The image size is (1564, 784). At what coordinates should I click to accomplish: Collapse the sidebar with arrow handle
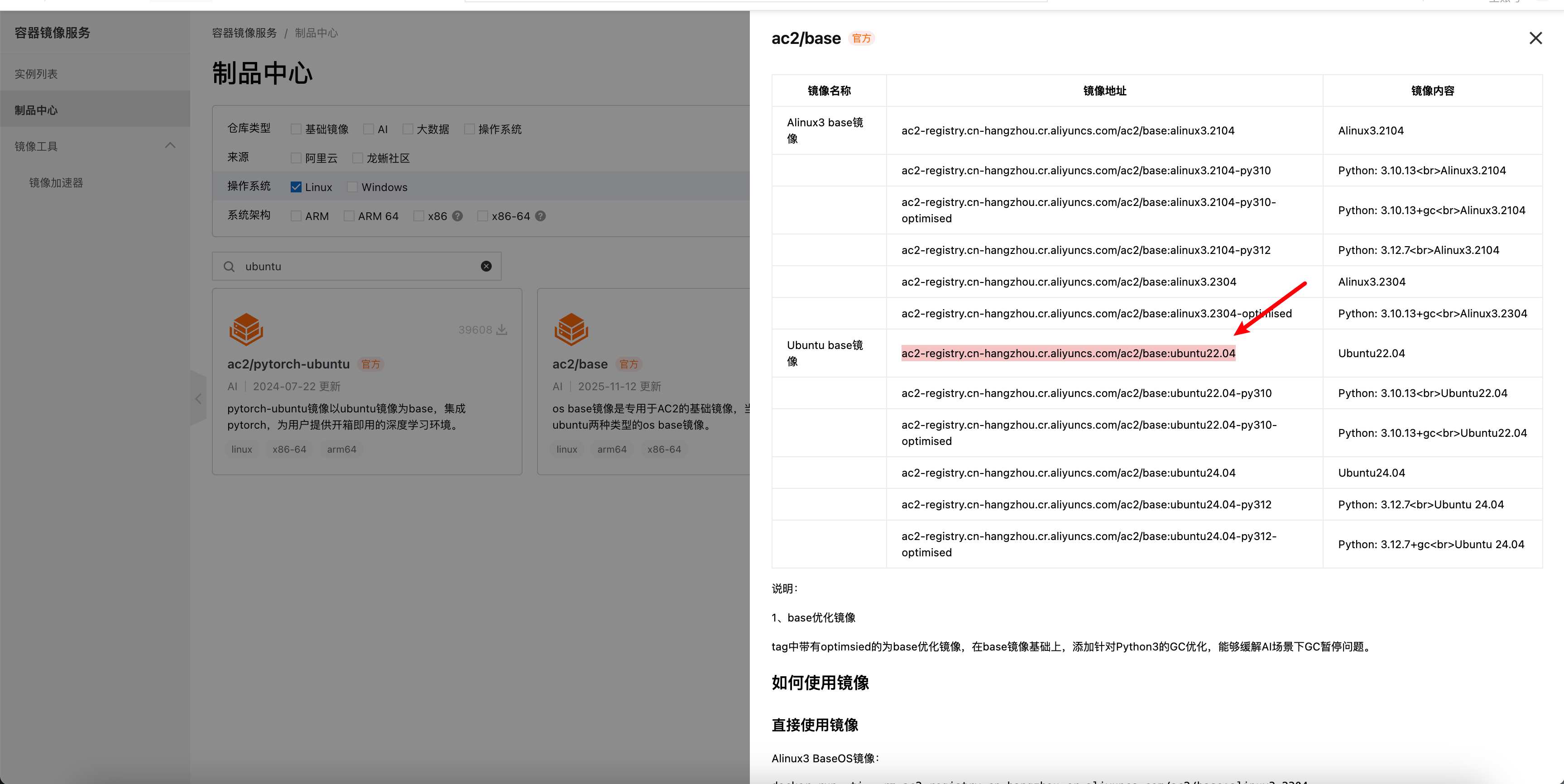pos(198,399)
